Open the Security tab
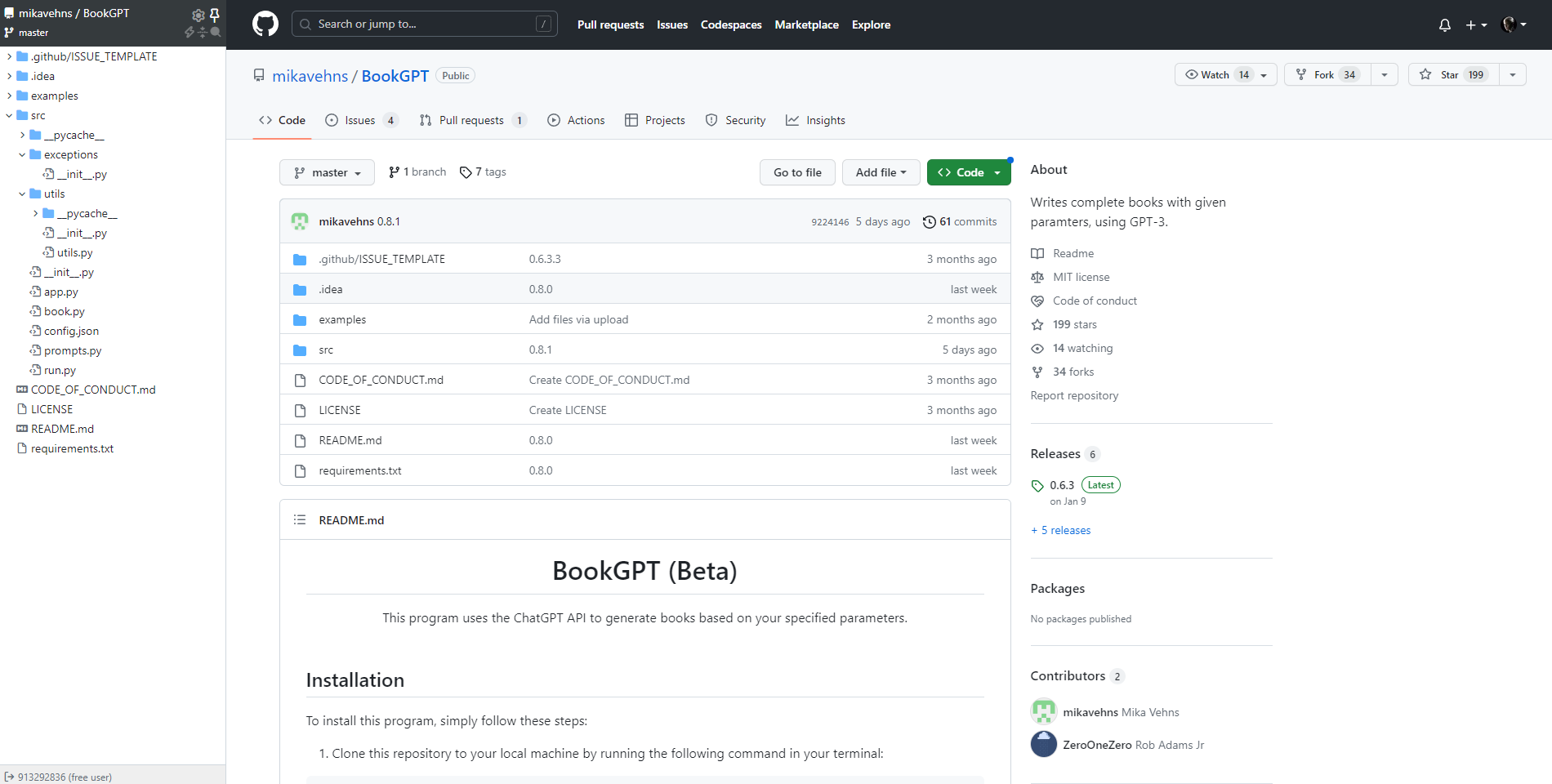The width and height of the screenshot is (1552, 784). [735, 120]
